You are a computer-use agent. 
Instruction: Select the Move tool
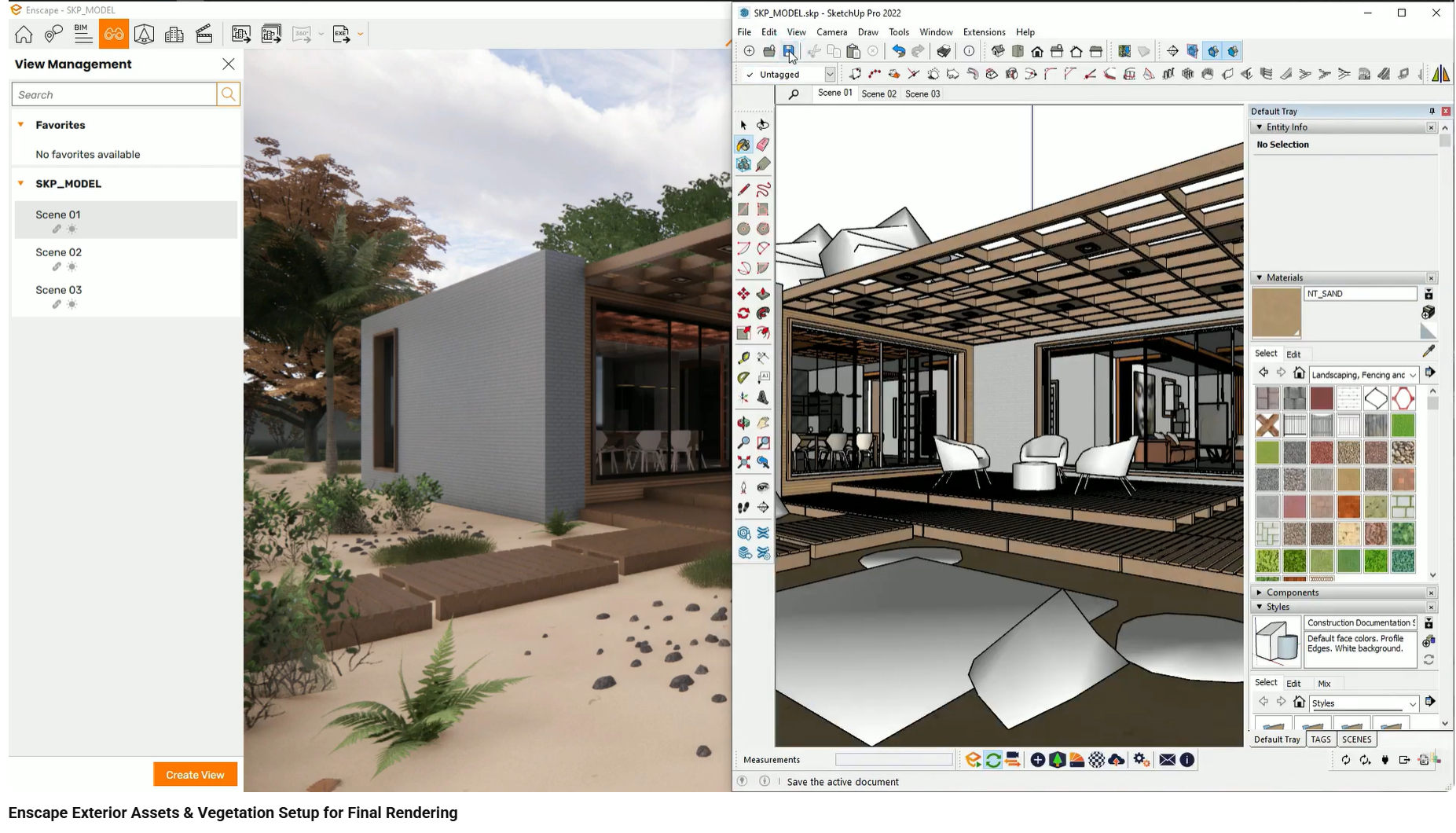pyautogui.click(x=743, y=294)
